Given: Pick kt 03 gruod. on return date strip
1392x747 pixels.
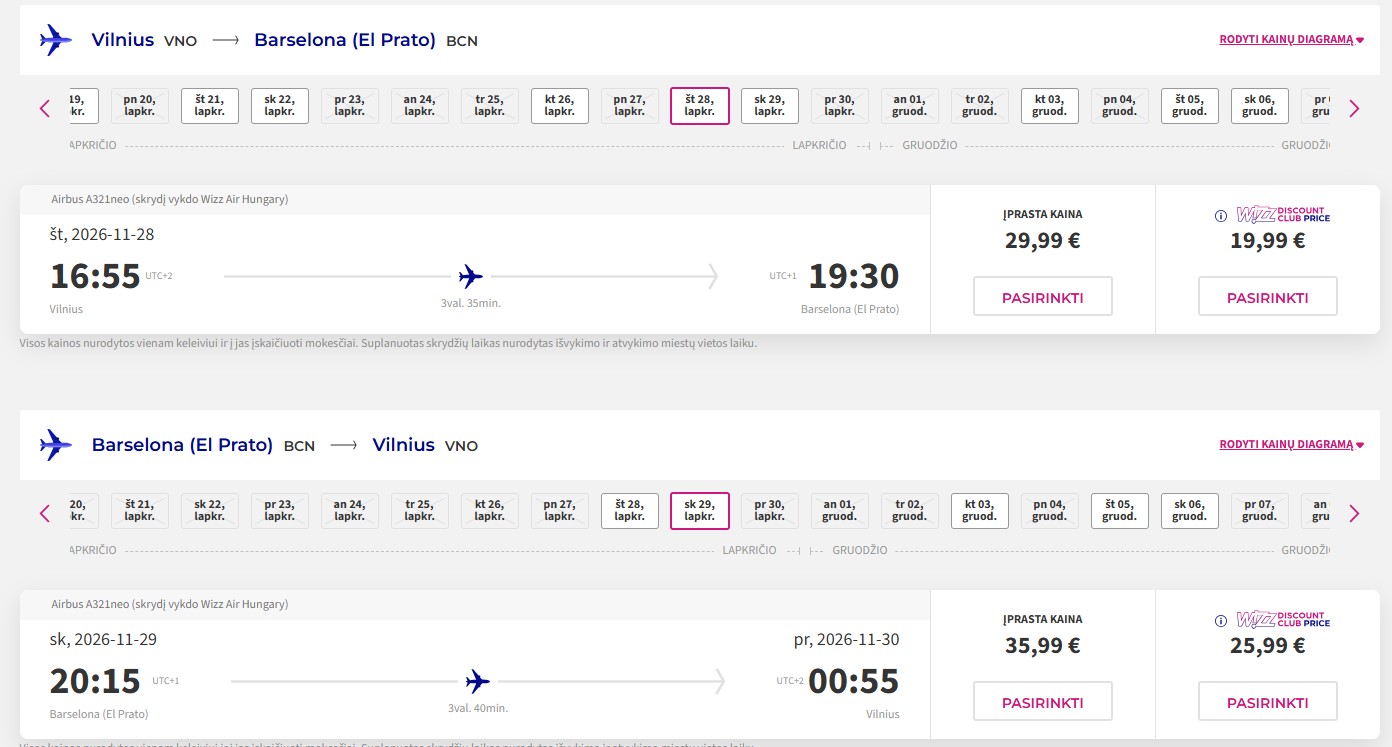Looking at the screenshot, I should (980, 511).
